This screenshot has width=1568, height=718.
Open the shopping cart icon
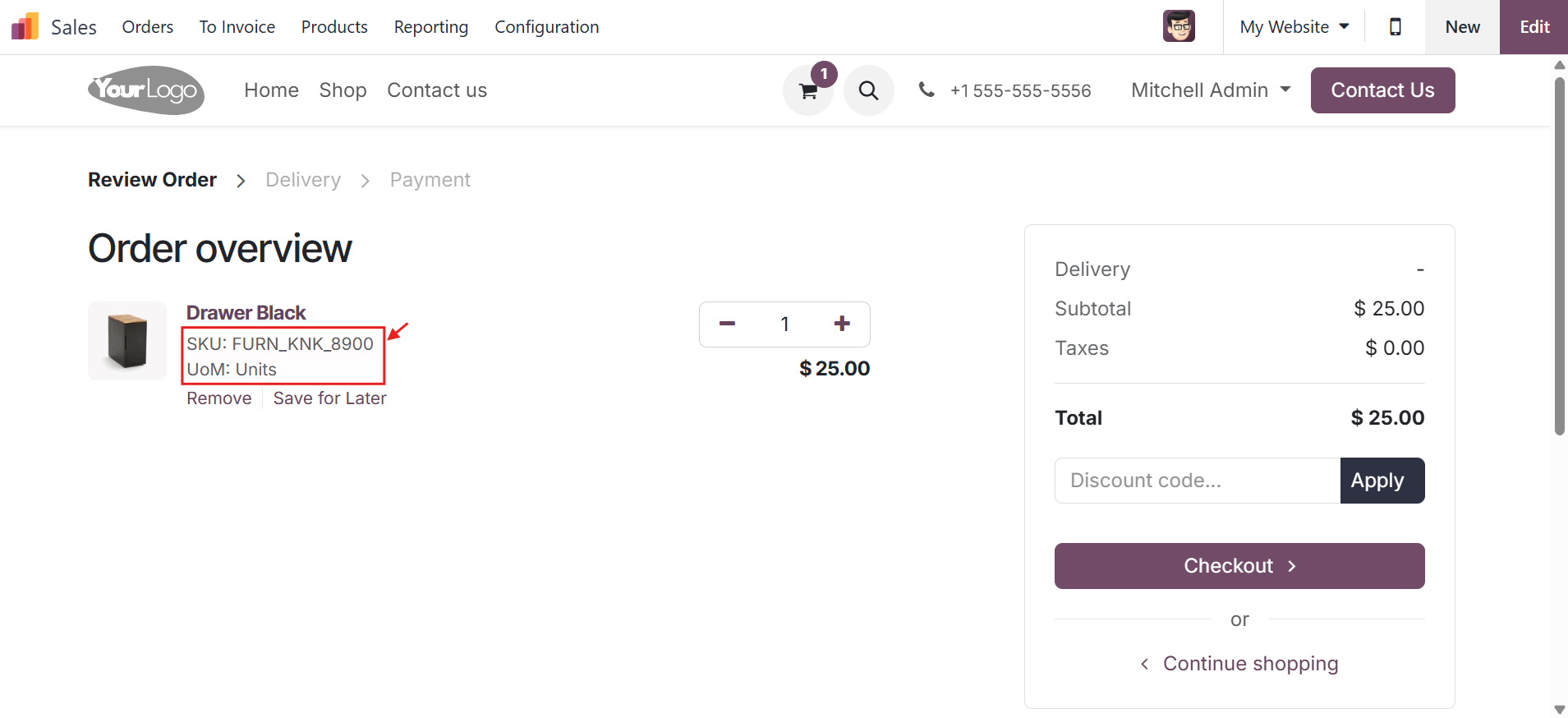coord(808,90)
